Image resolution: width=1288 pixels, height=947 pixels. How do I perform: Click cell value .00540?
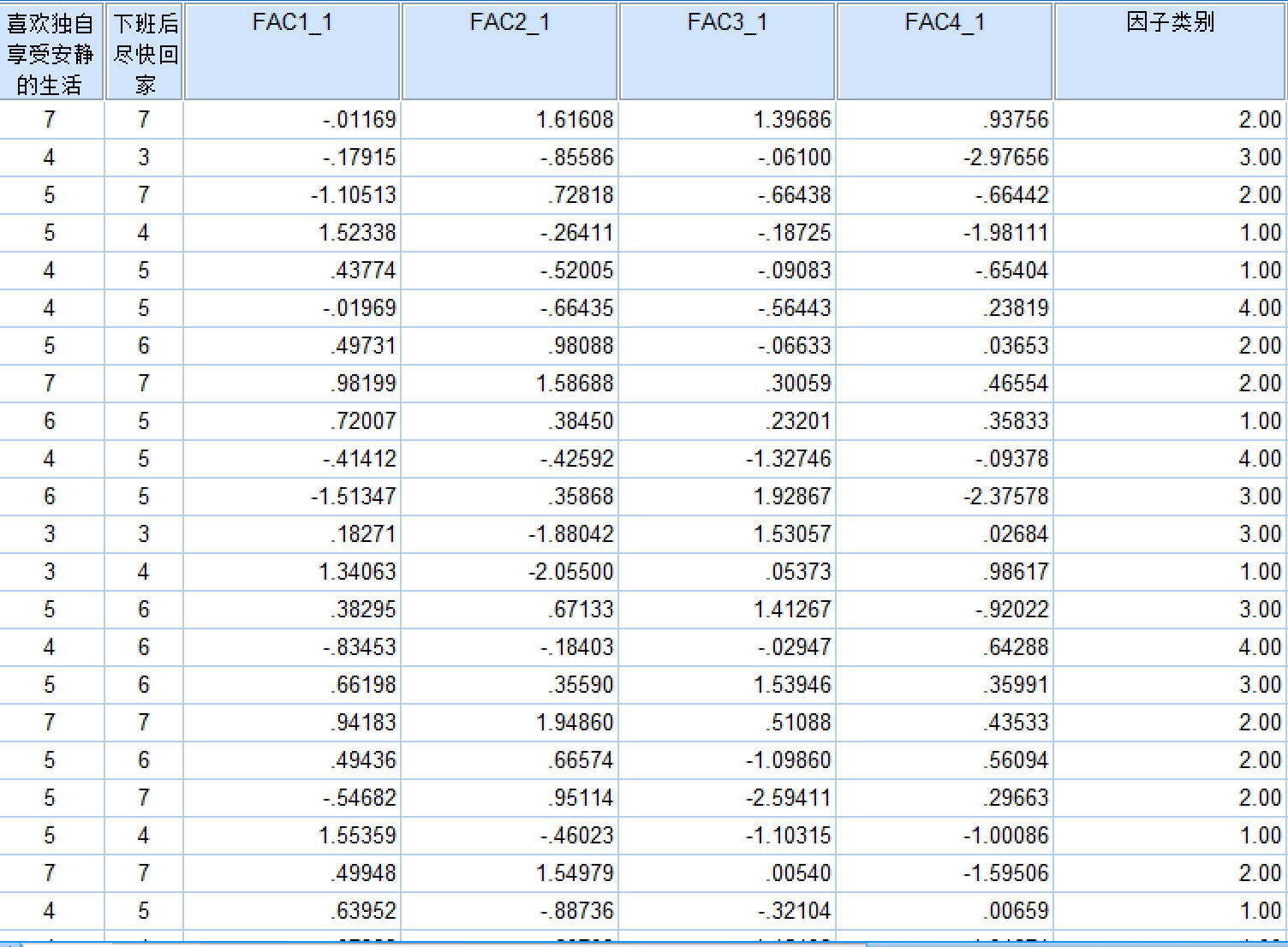(x=798, y=873)
